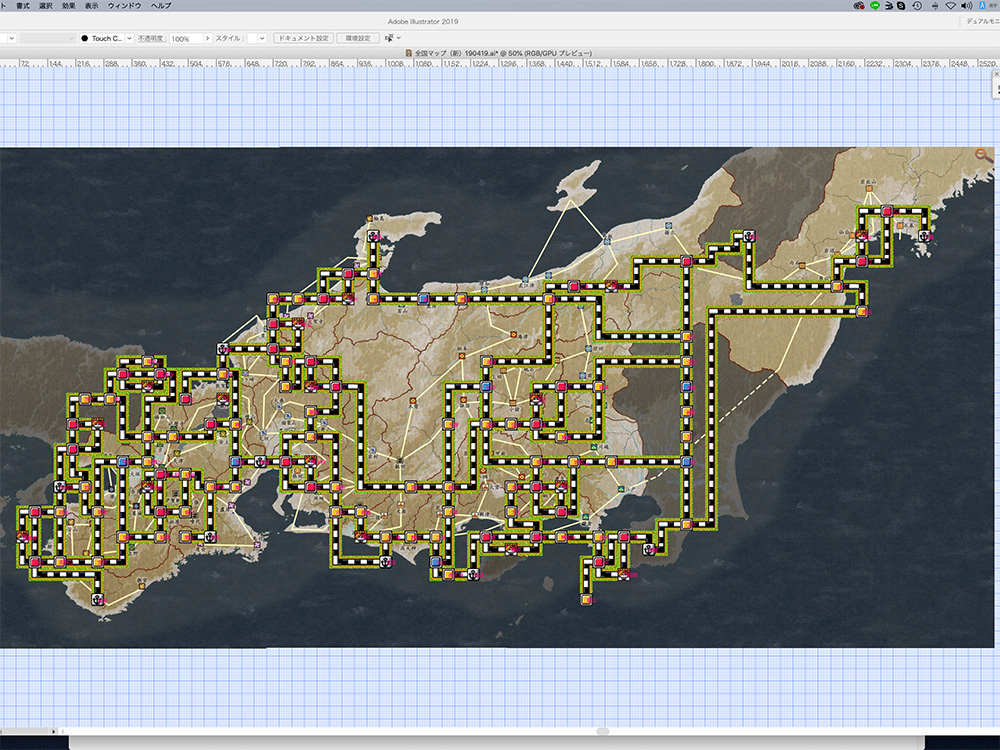Click the 不透明度 opacity label link
The height and width of the screenshot is (750, 1000).
[x=150, y=38]
